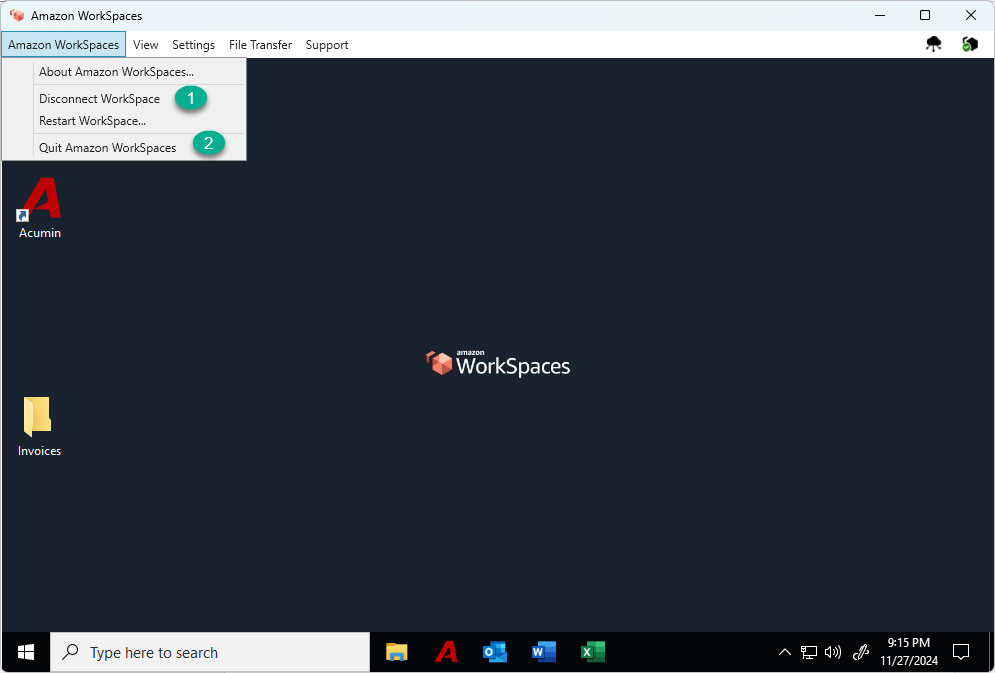Open the Windows Start menu
The width and height of the screenshot is (995, 673).
(26, 652)
